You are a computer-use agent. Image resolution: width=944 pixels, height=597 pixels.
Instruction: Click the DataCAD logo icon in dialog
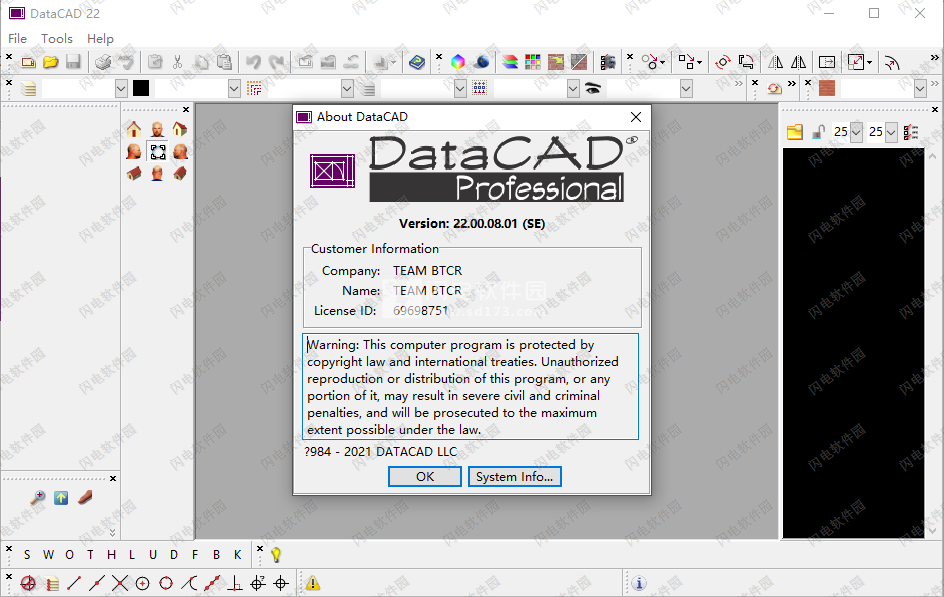coord(332,171)
